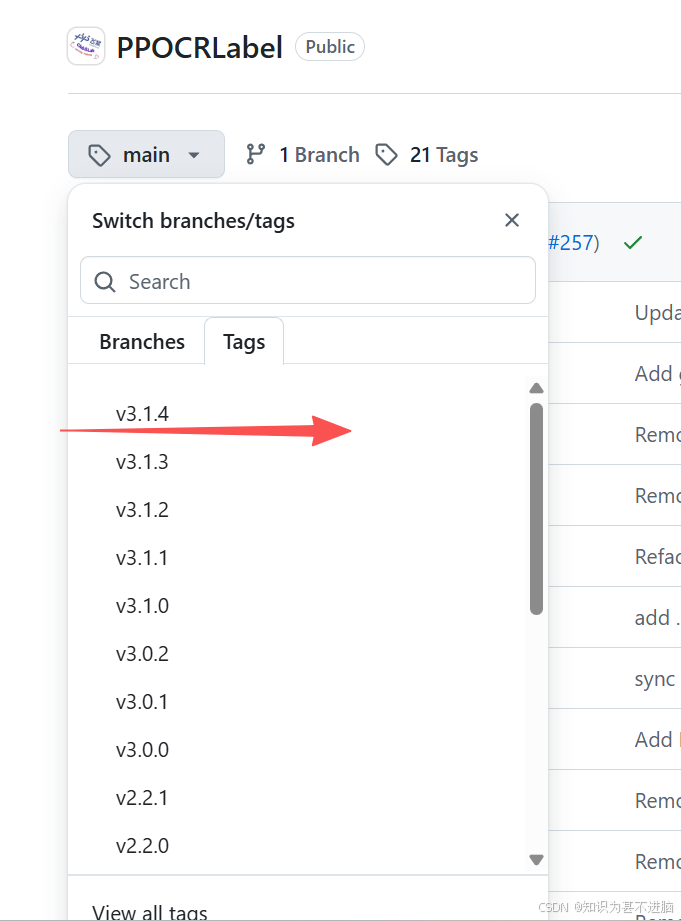681x921 pixels.
Task: Choose tag v3.1.0
Action: [142, 606]
